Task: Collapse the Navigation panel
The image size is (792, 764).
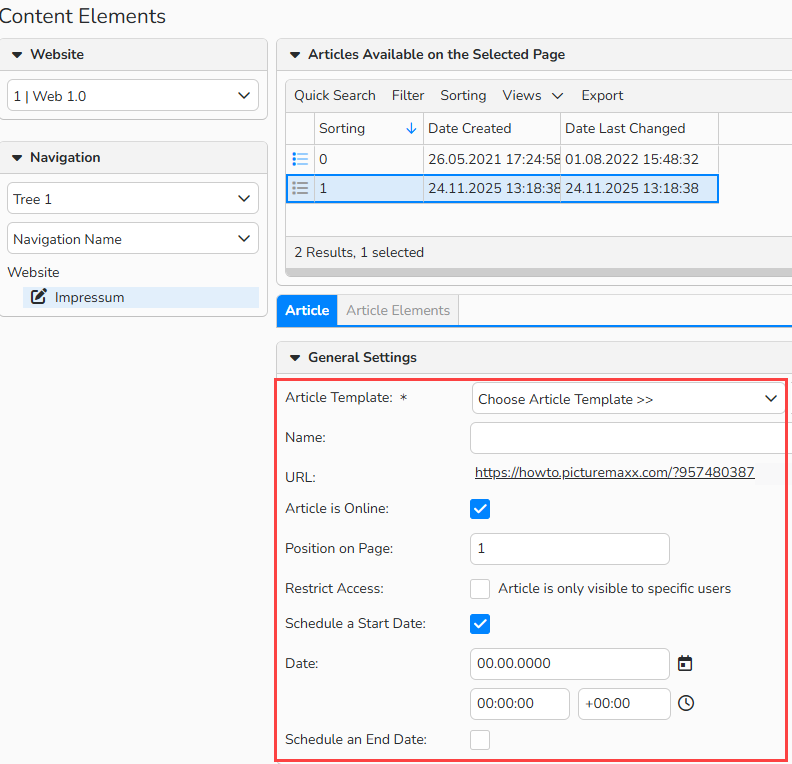Action: click(17, 158)
